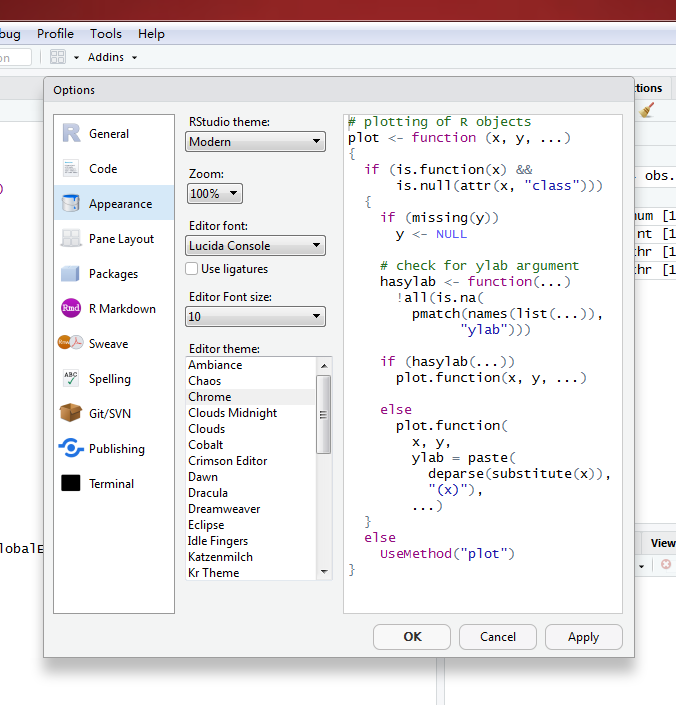The width and height of the screenshot is (676, 705).
Task: Click the black Terminal icon
Action: [71, 483]
